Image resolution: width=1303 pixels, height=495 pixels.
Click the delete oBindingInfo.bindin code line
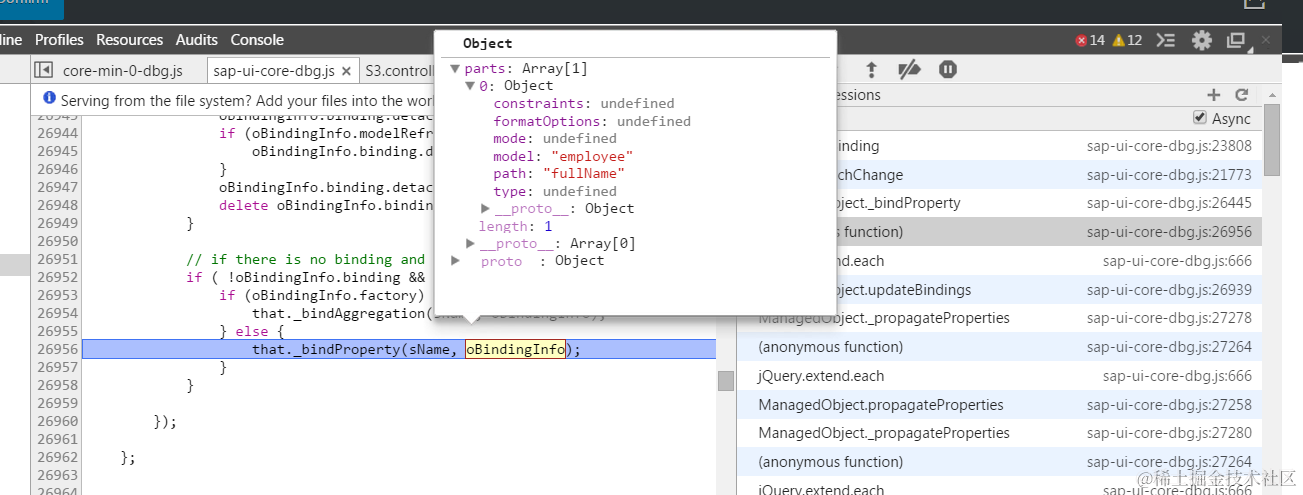[325, 205]
